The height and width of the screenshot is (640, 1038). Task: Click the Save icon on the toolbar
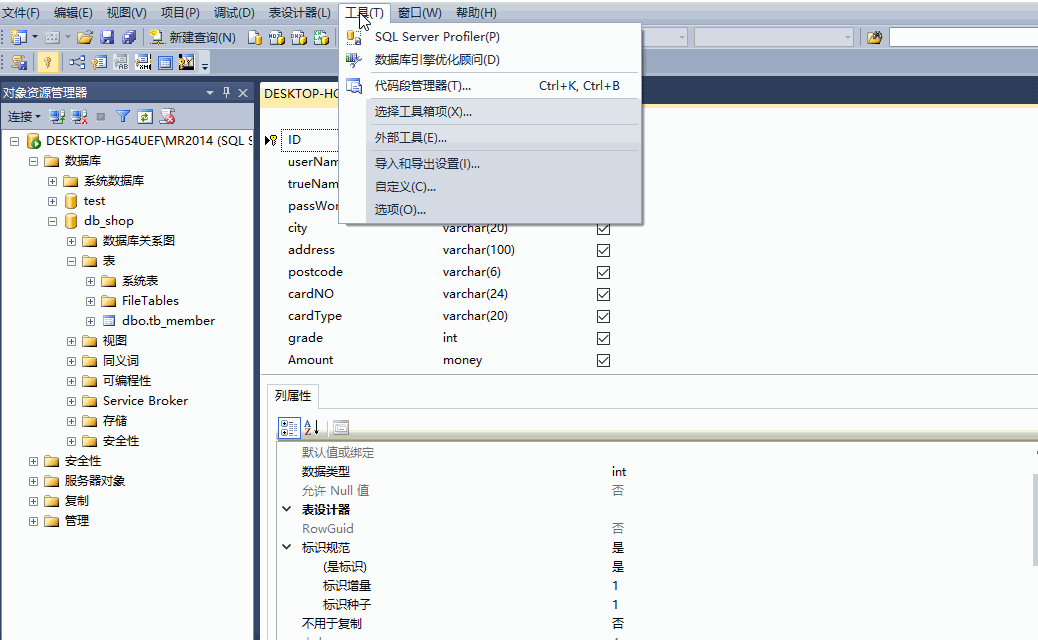point(108,36)
